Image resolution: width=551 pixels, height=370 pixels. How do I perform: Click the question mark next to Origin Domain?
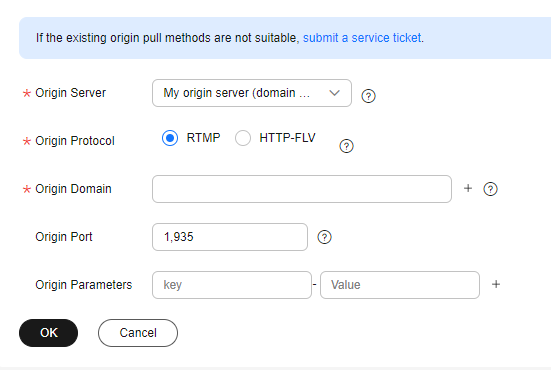click(x=490, y=189)
